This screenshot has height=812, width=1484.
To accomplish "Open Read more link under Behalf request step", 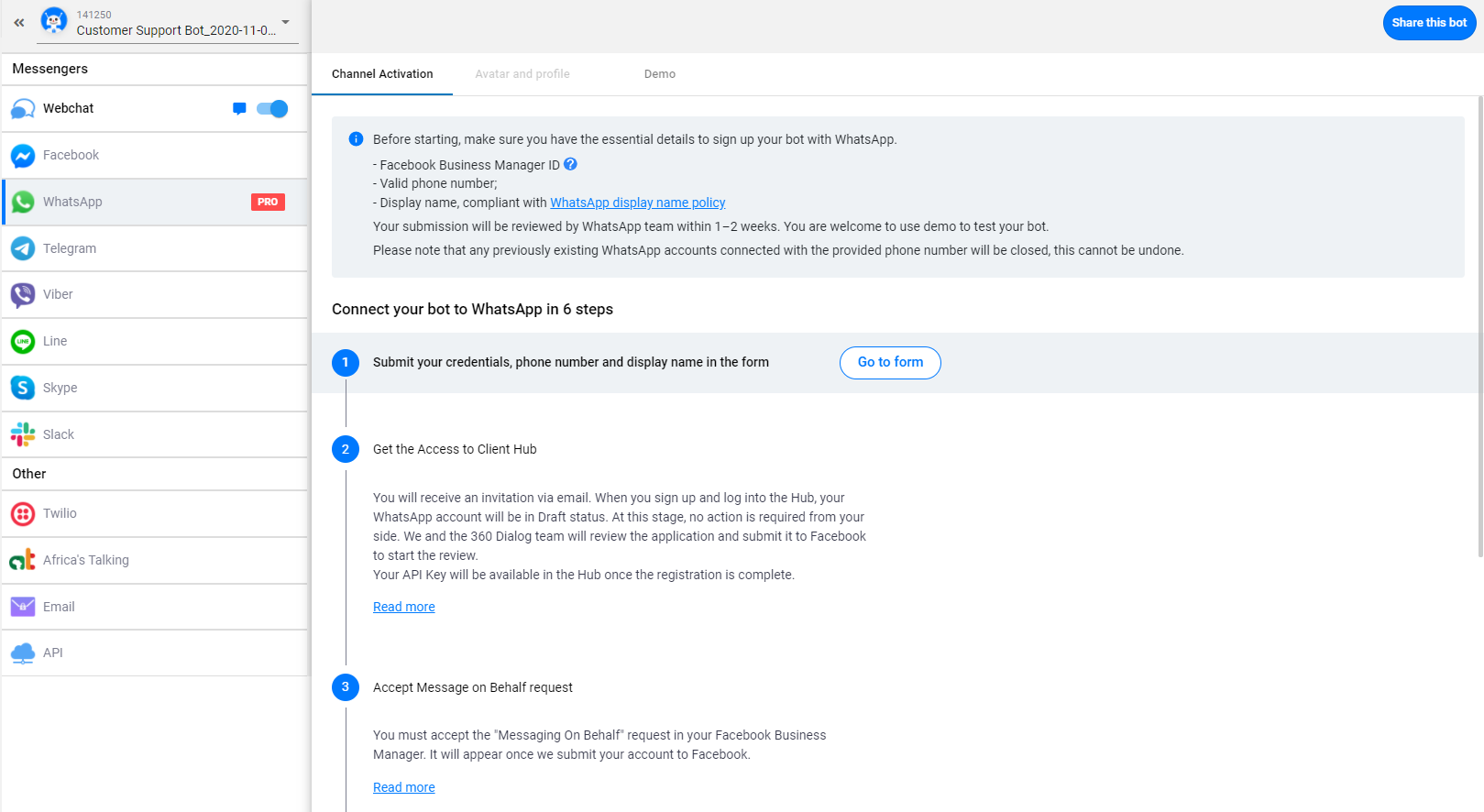I will pos(404,787).
